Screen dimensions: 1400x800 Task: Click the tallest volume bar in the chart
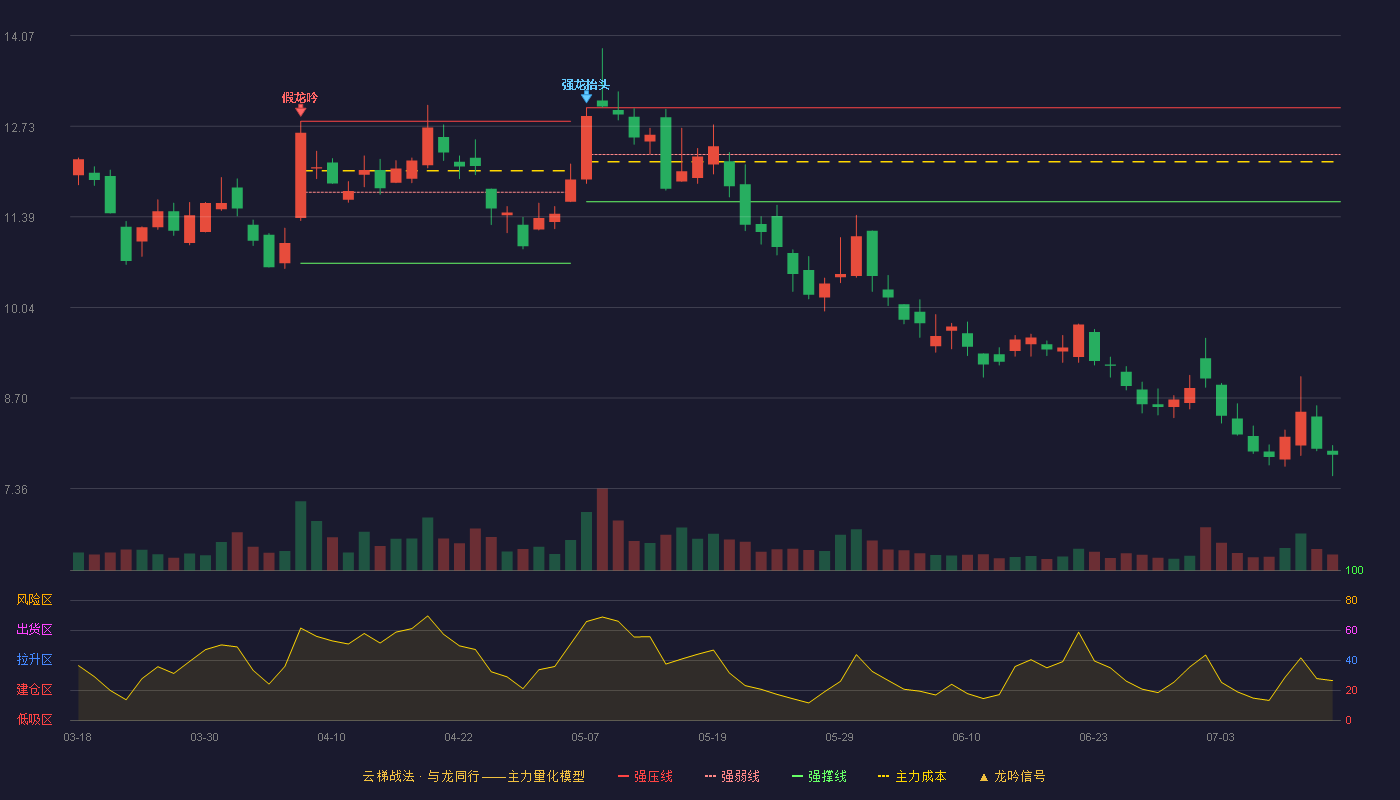click(x=602, y=529)
